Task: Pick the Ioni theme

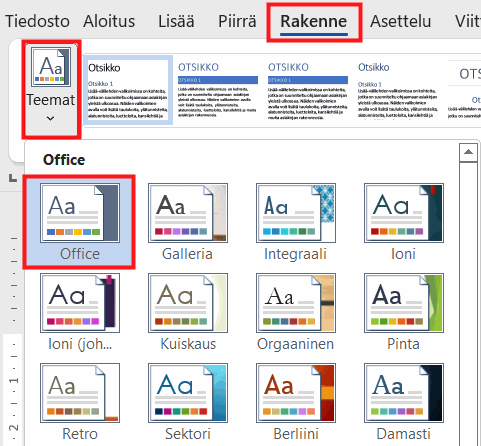Action: tap(404, 222)
